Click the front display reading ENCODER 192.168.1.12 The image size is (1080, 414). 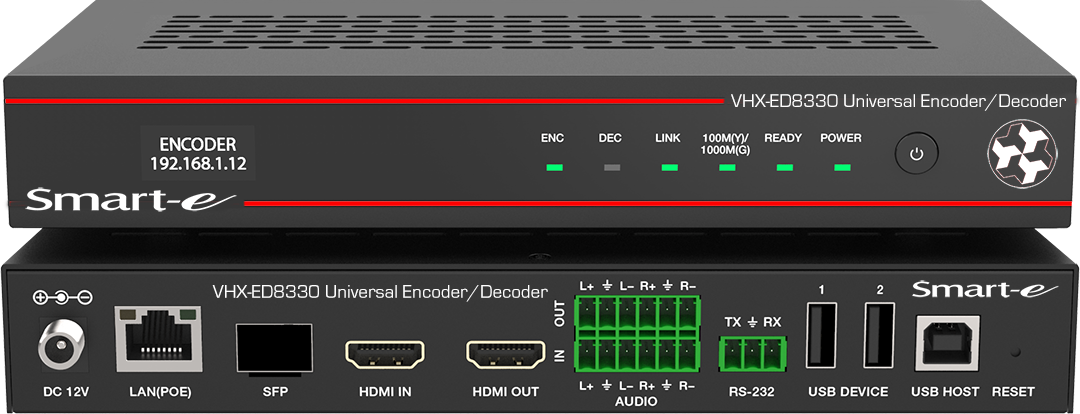[198, 154]
